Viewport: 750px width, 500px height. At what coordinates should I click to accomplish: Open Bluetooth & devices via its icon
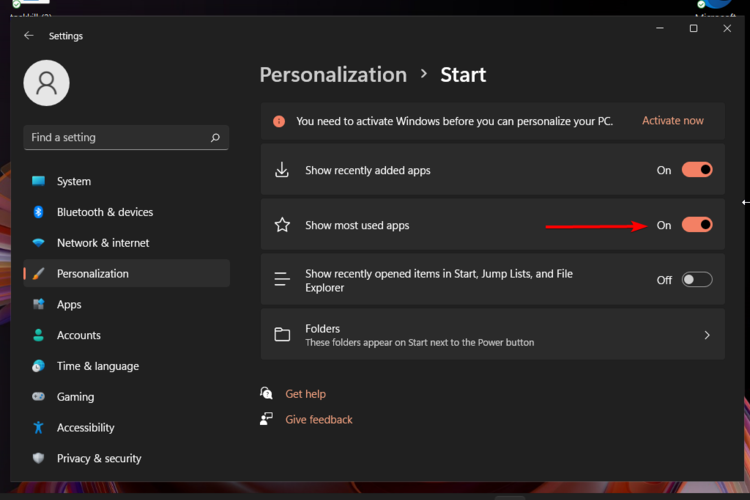pos(38,212)
